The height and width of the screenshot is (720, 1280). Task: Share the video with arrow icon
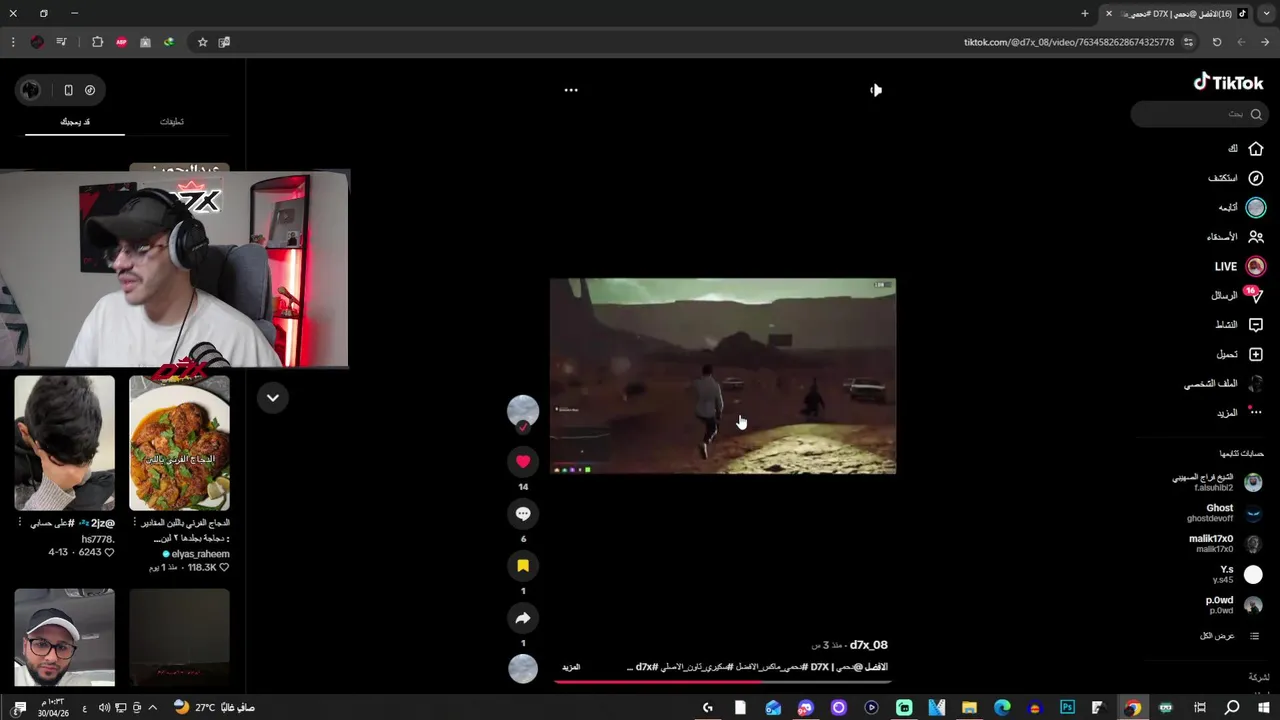pyautogui.click(x=522, y=618)
